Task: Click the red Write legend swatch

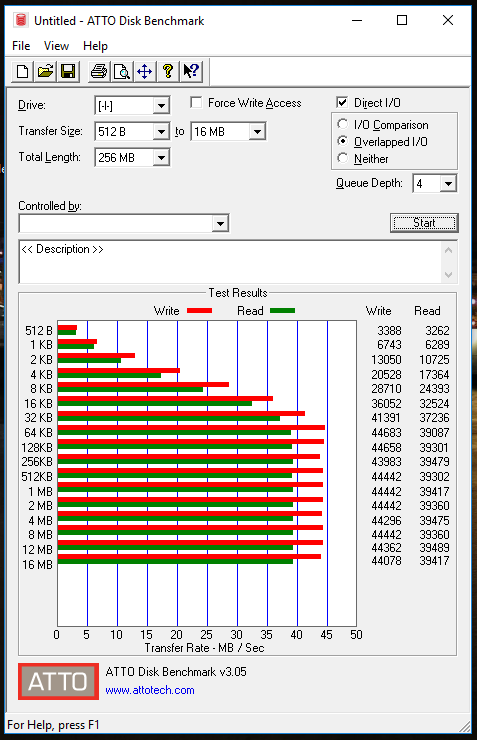Action: [x=200, y=311]
